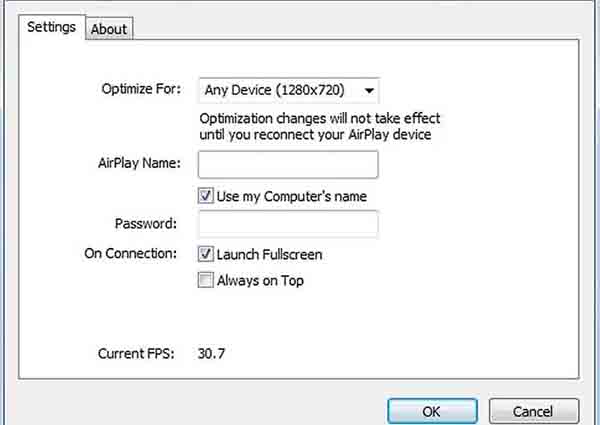Image resolution: width=600 pixels, height=425 pixels.
Task: Click the Always on Top label text
Action: [260, 281]
